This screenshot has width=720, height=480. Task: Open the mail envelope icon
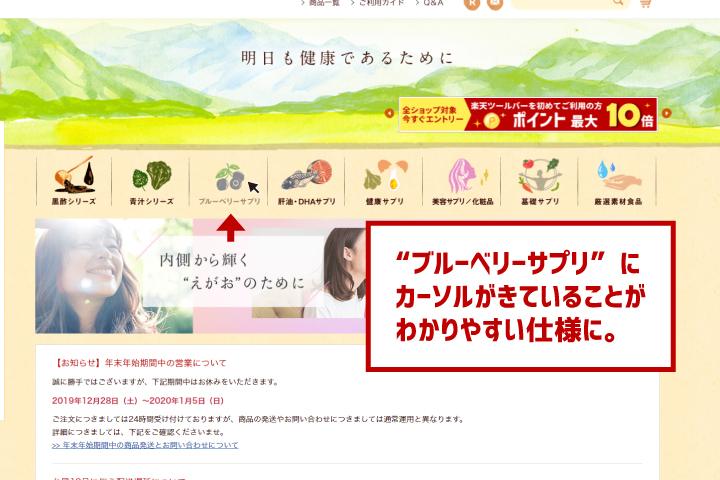click(495, 4)
